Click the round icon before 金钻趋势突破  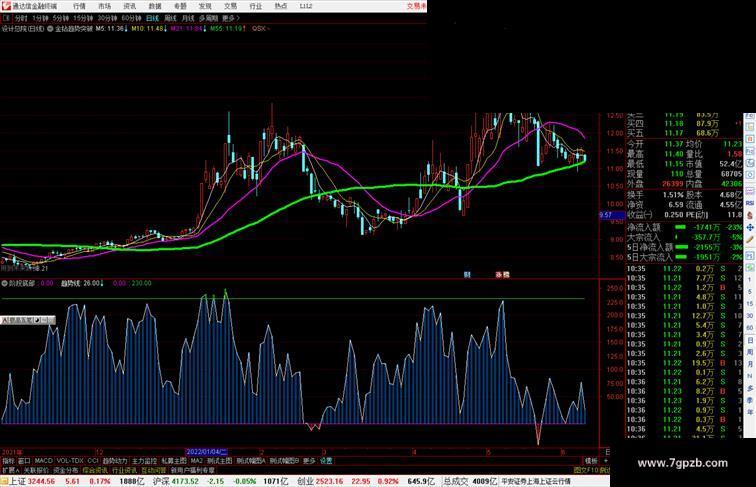50,29
